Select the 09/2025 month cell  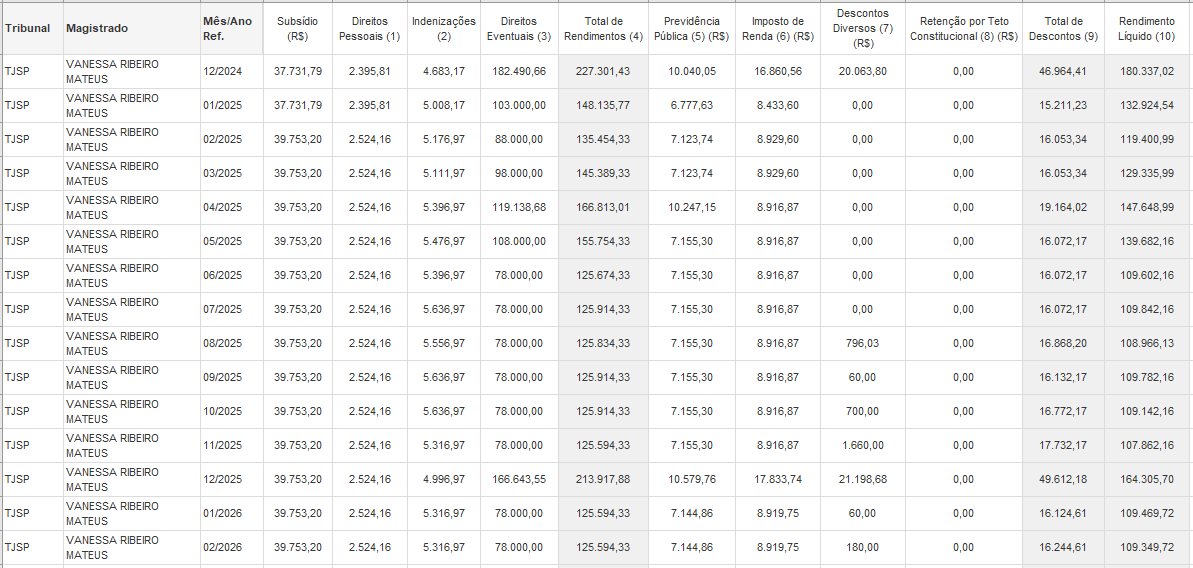tap(231, 377)
